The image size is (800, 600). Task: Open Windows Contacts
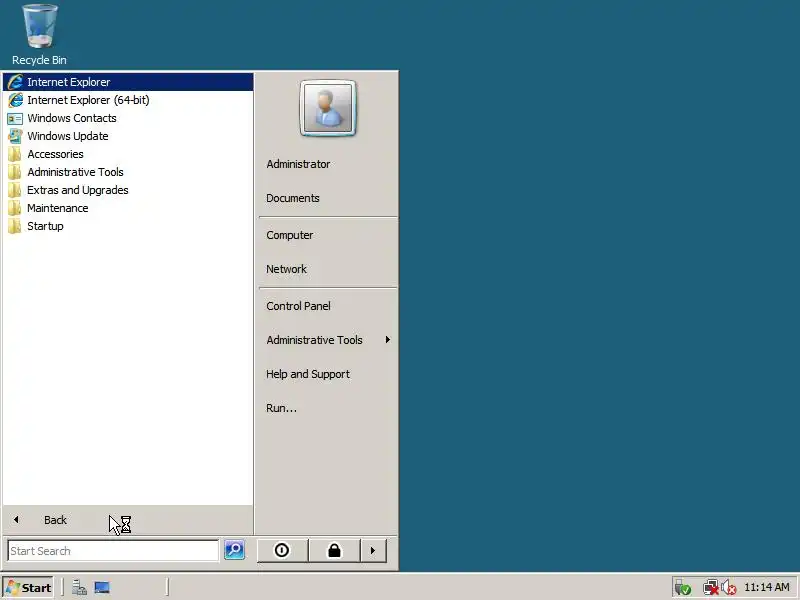pos(128,118)
